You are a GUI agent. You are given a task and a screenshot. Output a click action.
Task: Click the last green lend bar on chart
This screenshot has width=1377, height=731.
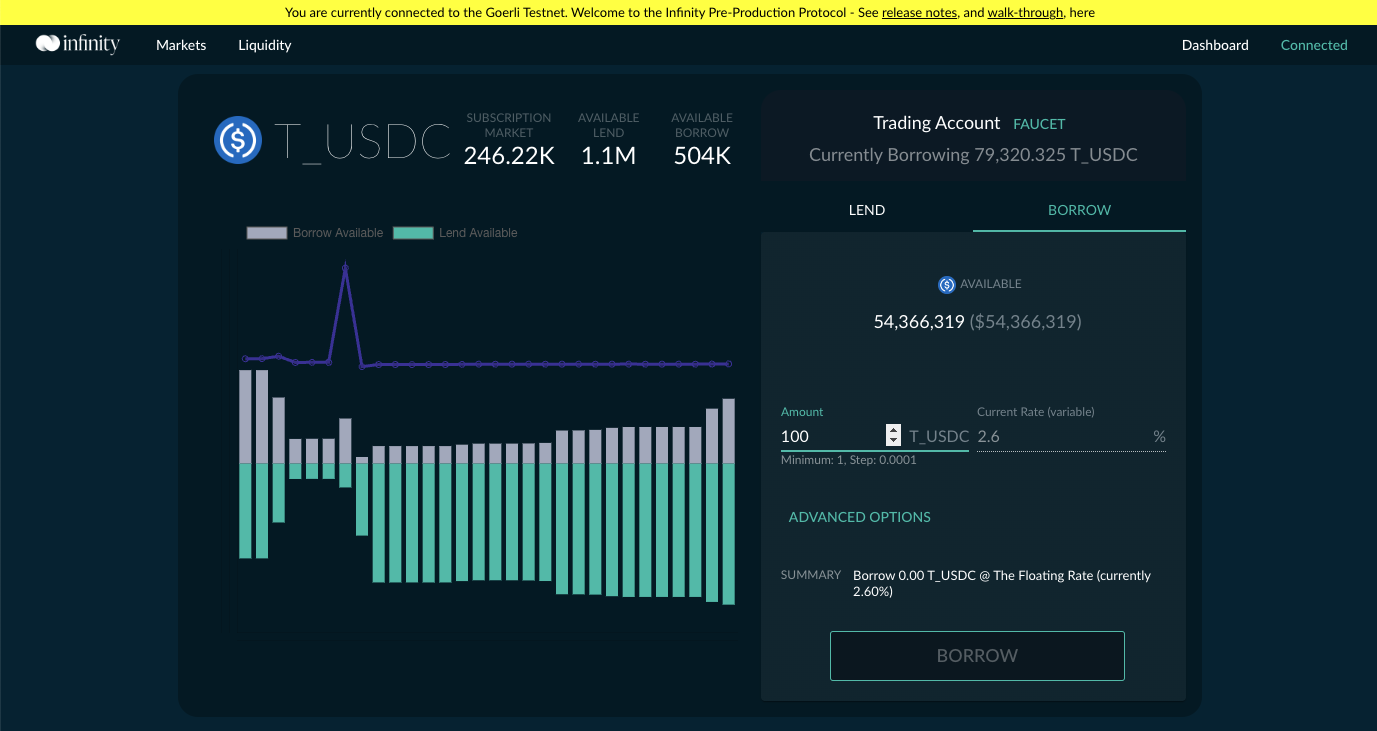pyautogui.click(x=729, y=534)
